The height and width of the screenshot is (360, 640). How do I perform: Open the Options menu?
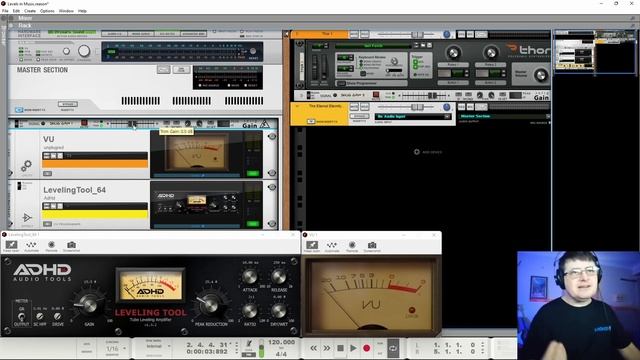pyautogui.click(x=47, y=11)
